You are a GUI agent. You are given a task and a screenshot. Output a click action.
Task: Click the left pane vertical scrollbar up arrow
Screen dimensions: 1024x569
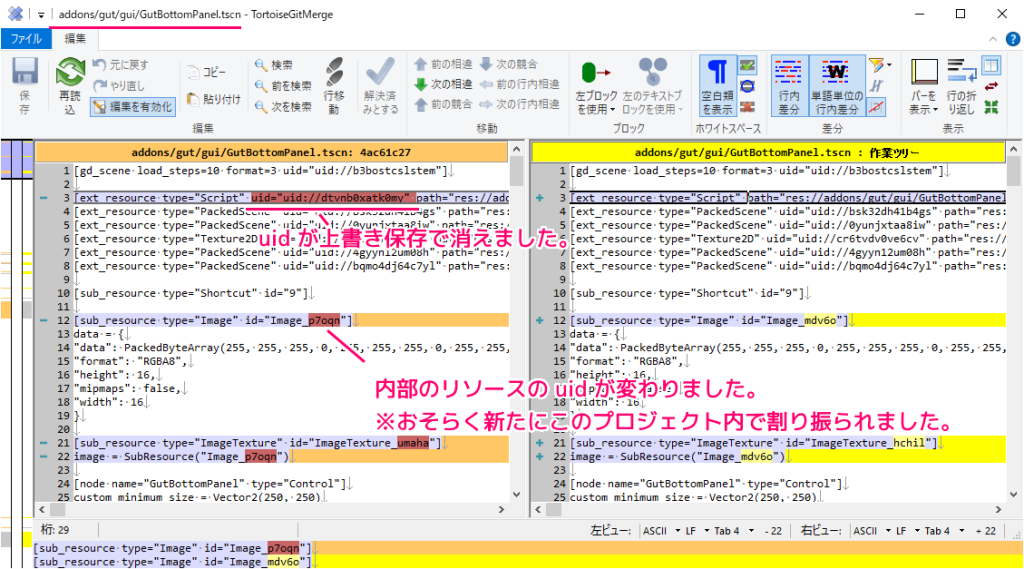click(x=517, y=149)
